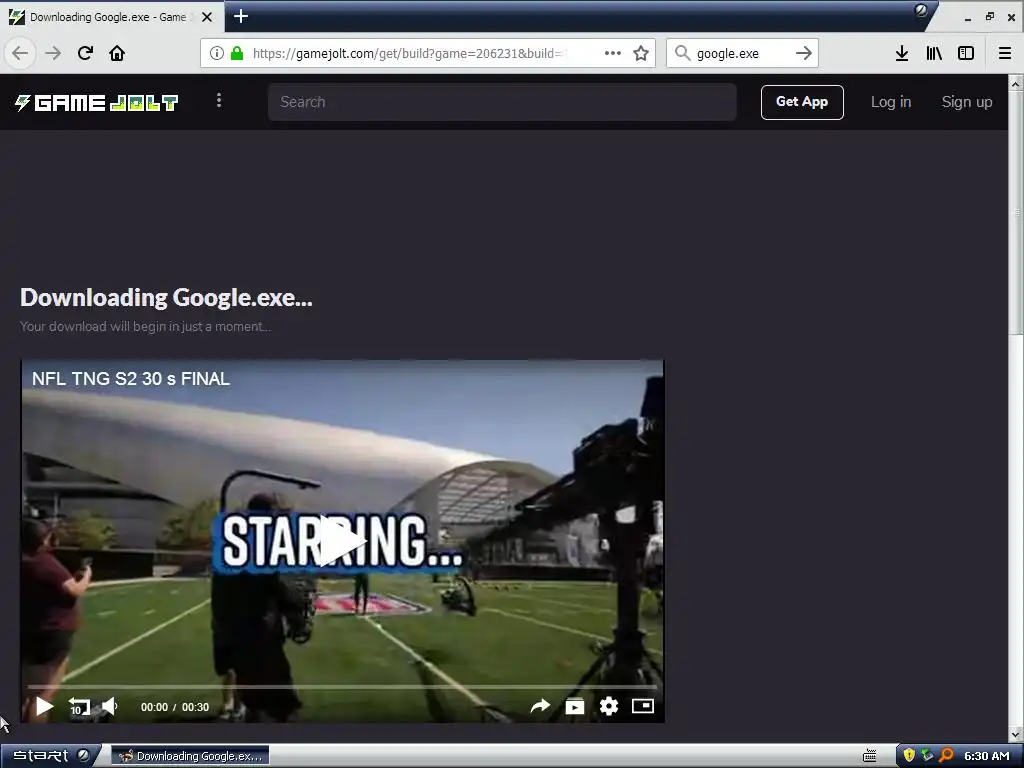Show site information for gamejolt.com

(x=217, y=53)
